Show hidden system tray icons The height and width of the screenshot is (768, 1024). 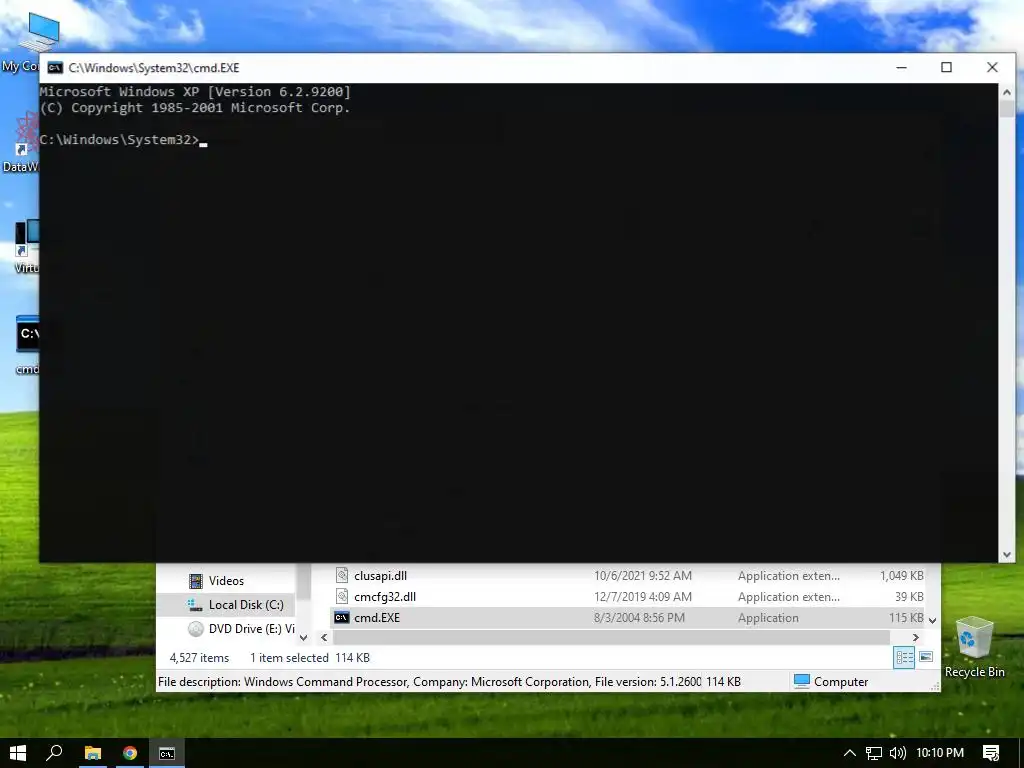coord(850,753)
